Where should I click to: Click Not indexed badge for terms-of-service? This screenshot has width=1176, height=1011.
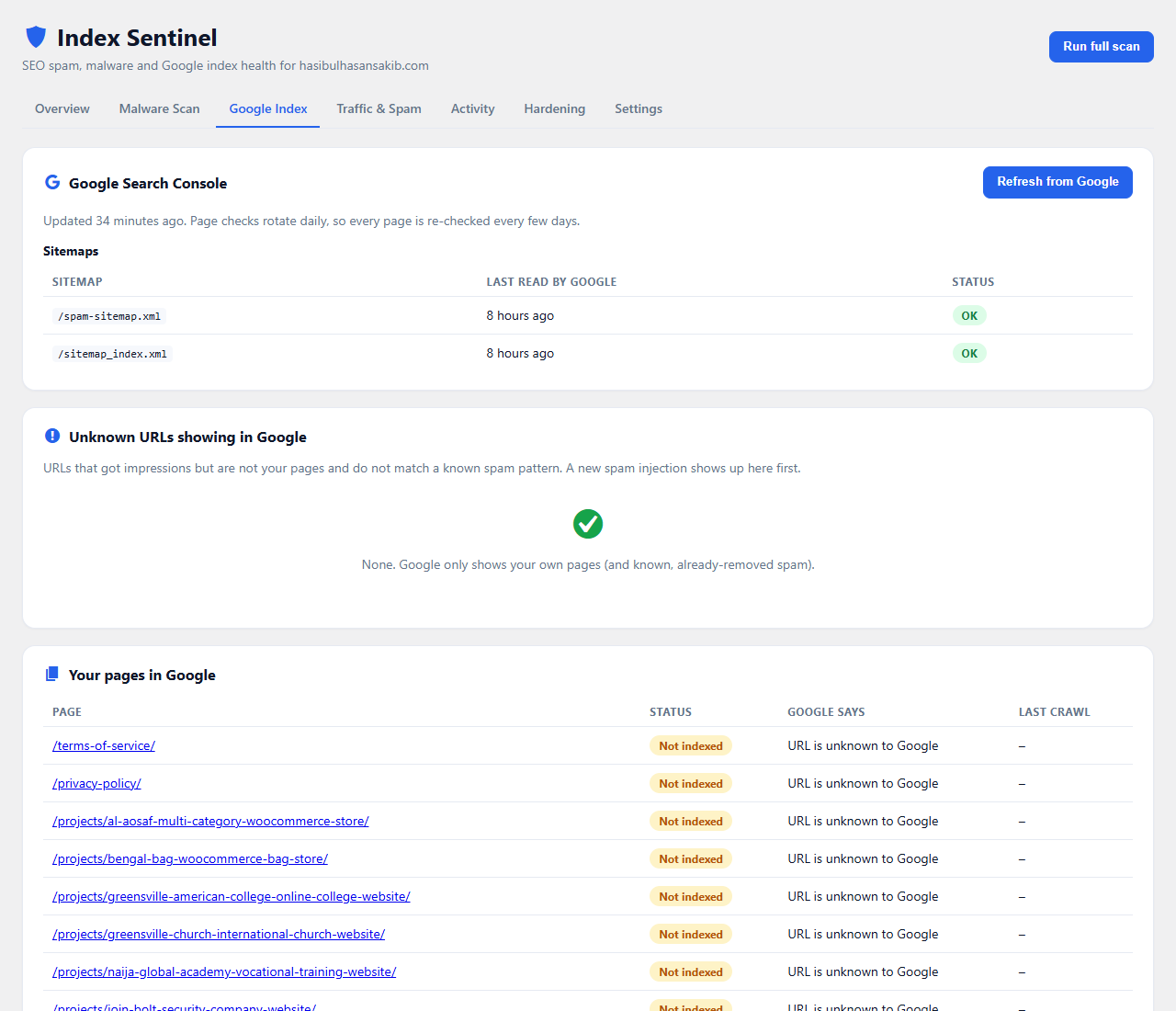[691, 745]
